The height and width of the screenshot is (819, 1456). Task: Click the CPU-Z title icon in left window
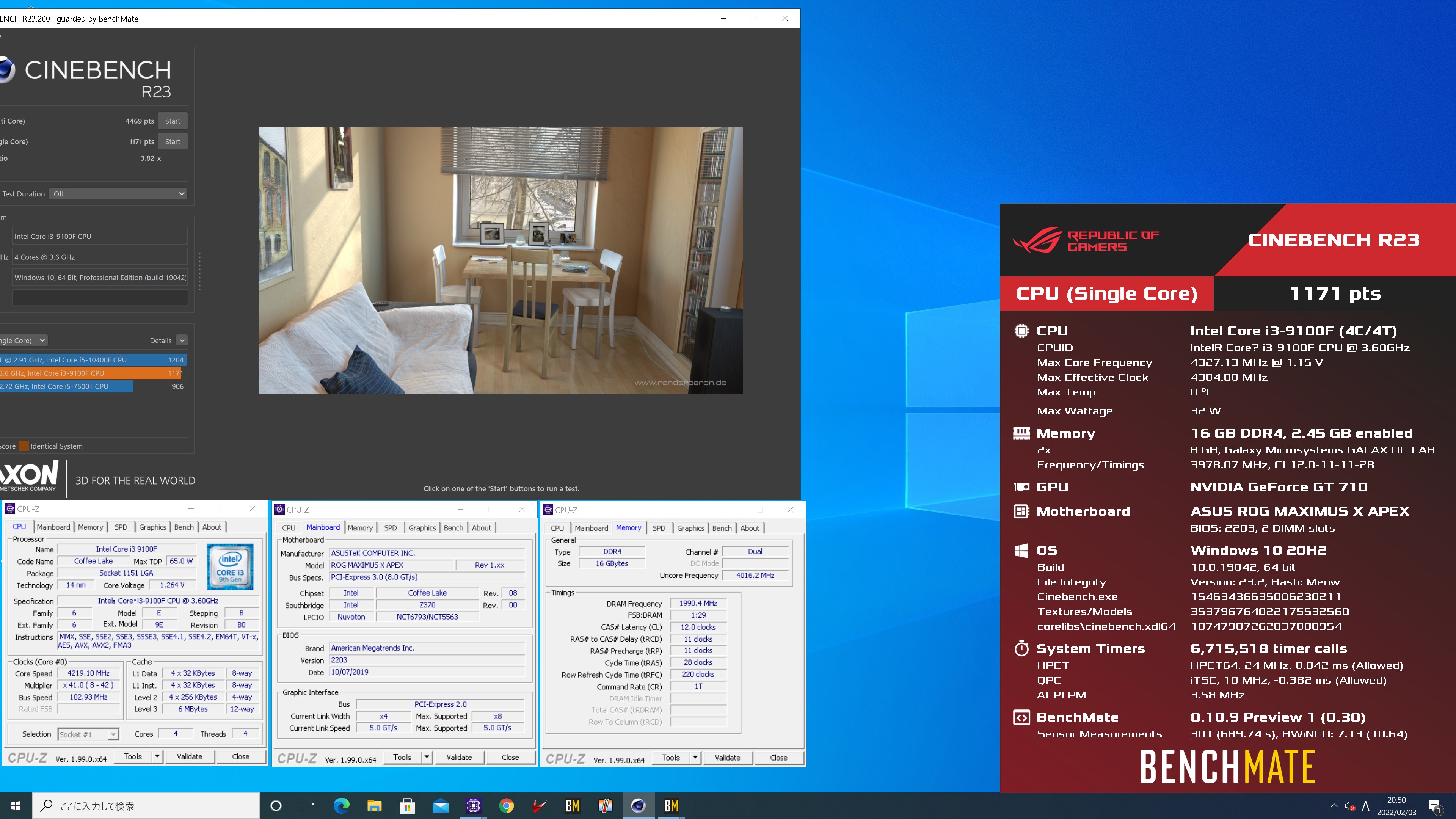pos(9,509)
